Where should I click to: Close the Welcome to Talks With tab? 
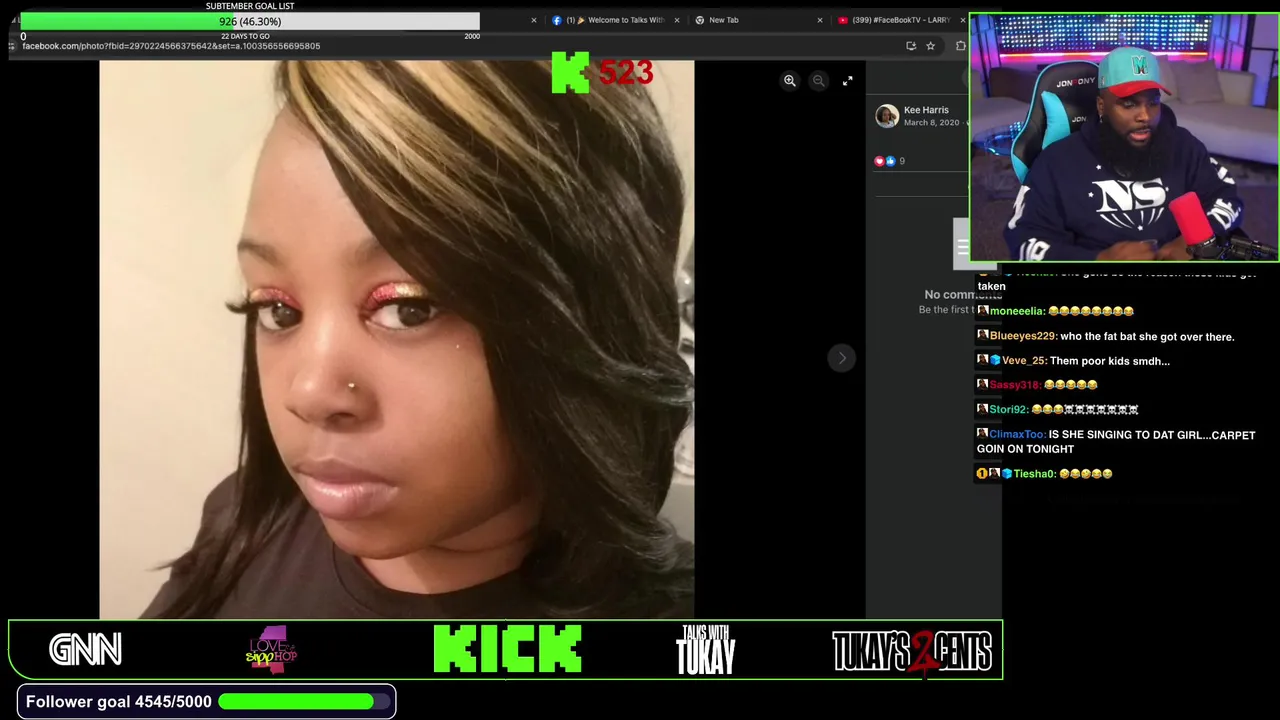coord(676,20)
